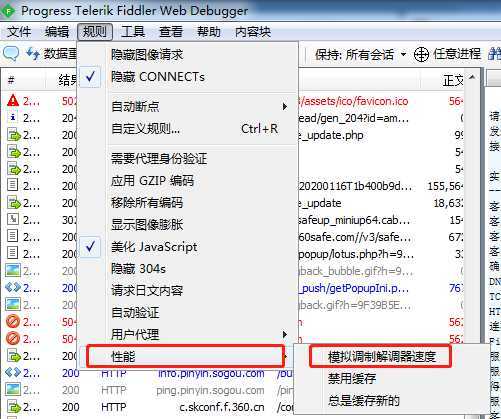Click the _update.php session icon
This screenshot has width=501, height=419.
point(14,135)
